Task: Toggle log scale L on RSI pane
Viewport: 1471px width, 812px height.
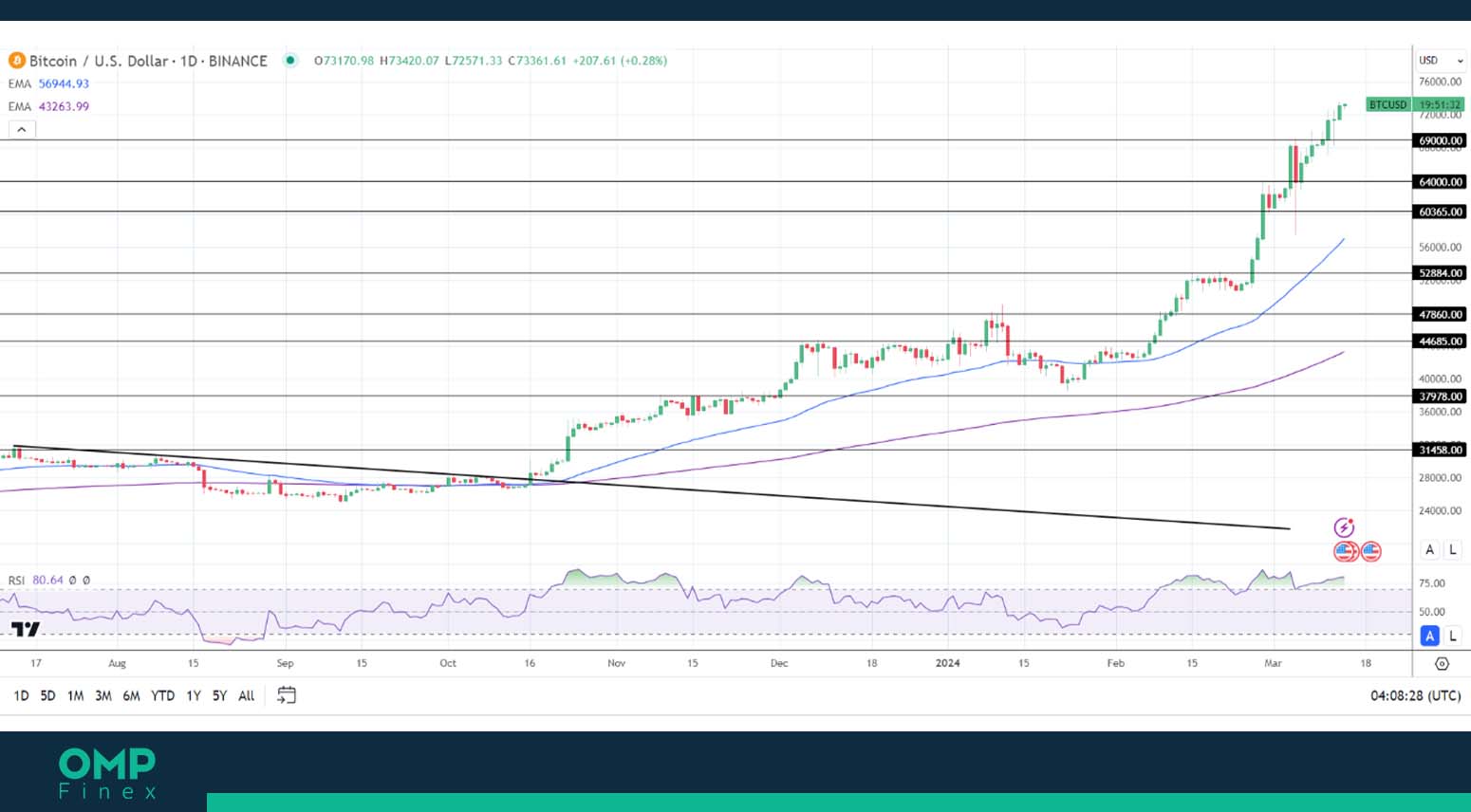Action: [1453, 636]
